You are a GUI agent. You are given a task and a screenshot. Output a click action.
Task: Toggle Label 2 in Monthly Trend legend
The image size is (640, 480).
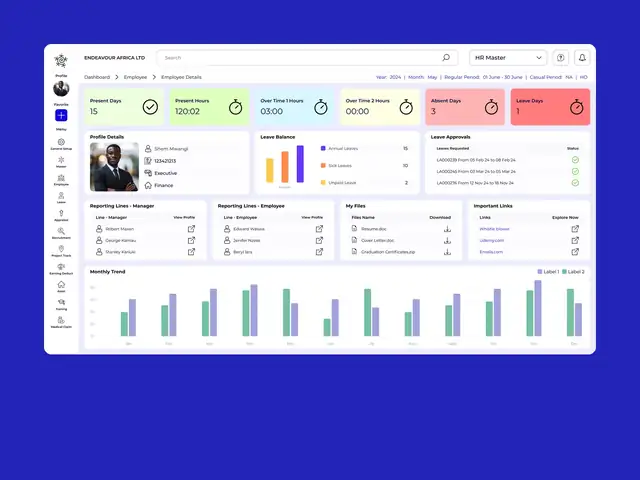(573, 272)
